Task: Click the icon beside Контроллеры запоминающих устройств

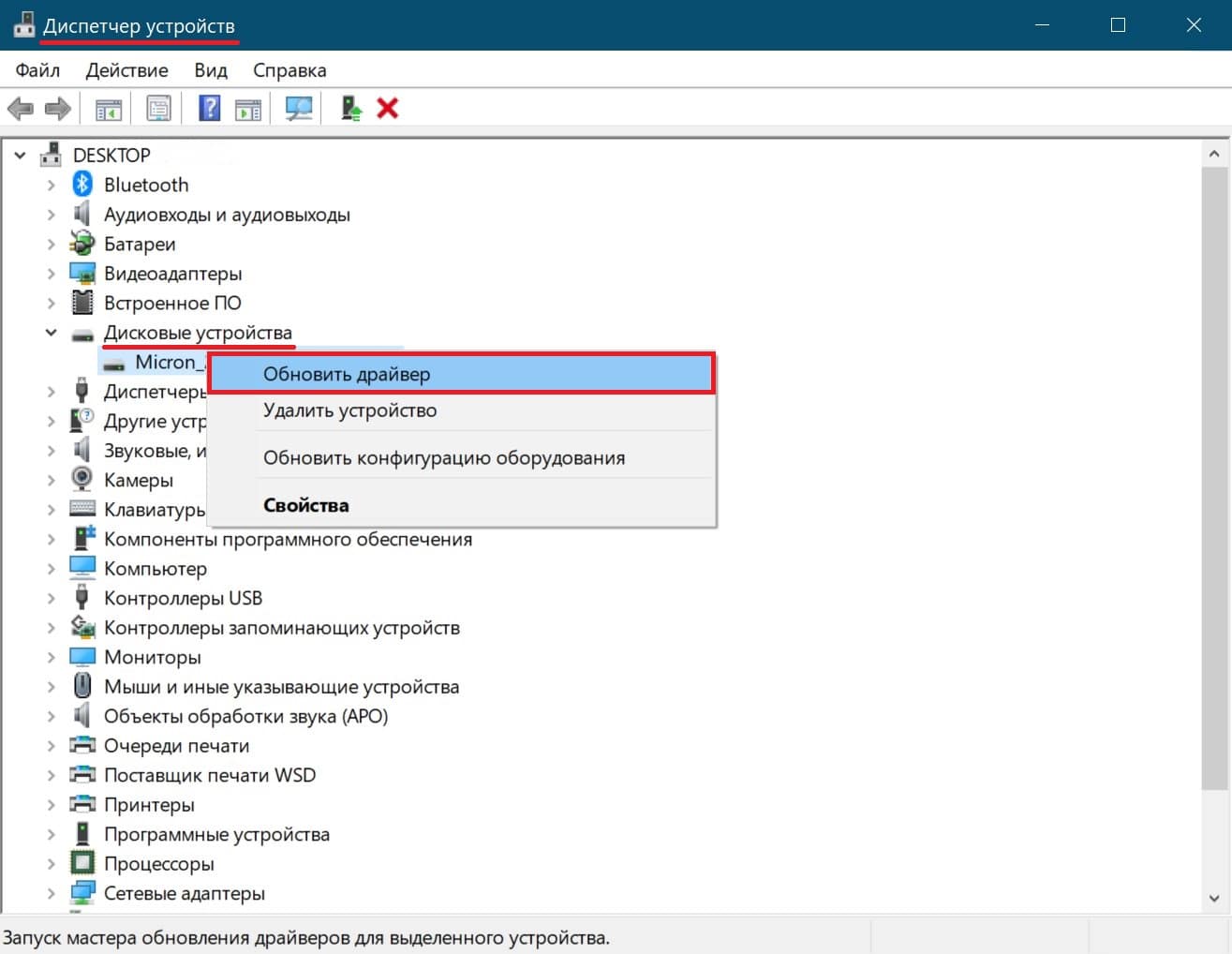Action: coord(82,627)
